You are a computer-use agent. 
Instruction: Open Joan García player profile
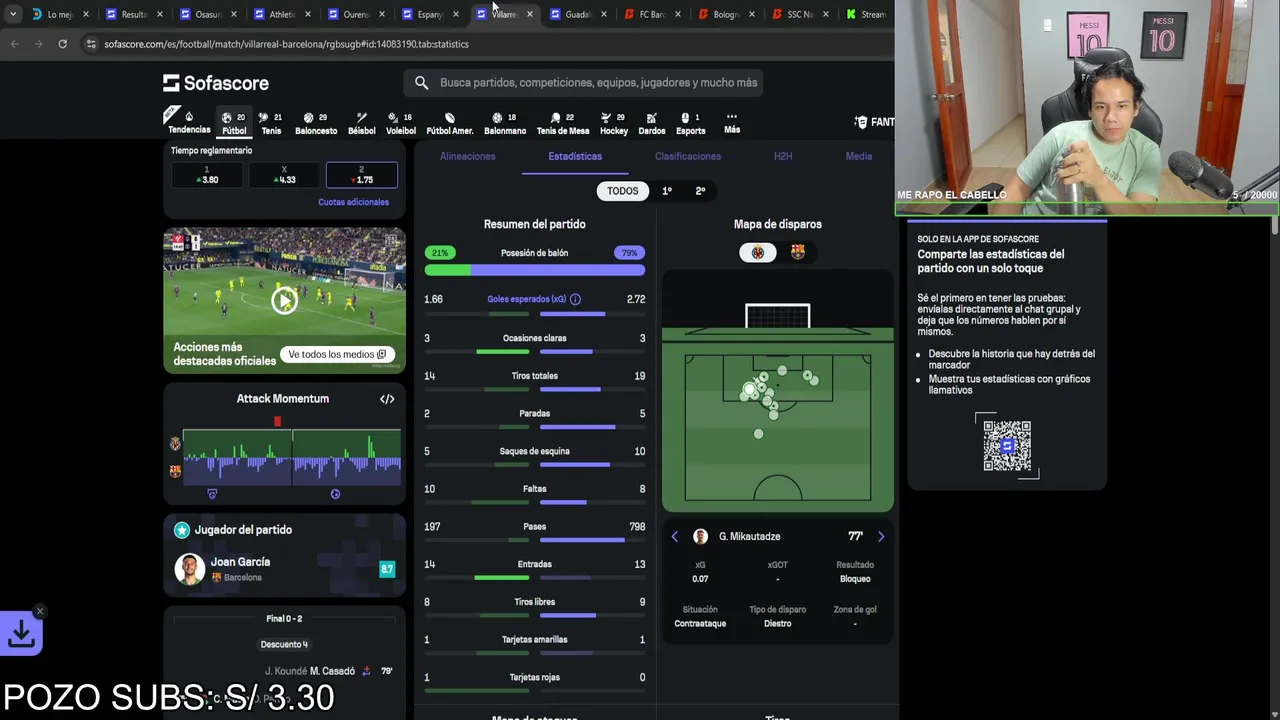[240, 569]
